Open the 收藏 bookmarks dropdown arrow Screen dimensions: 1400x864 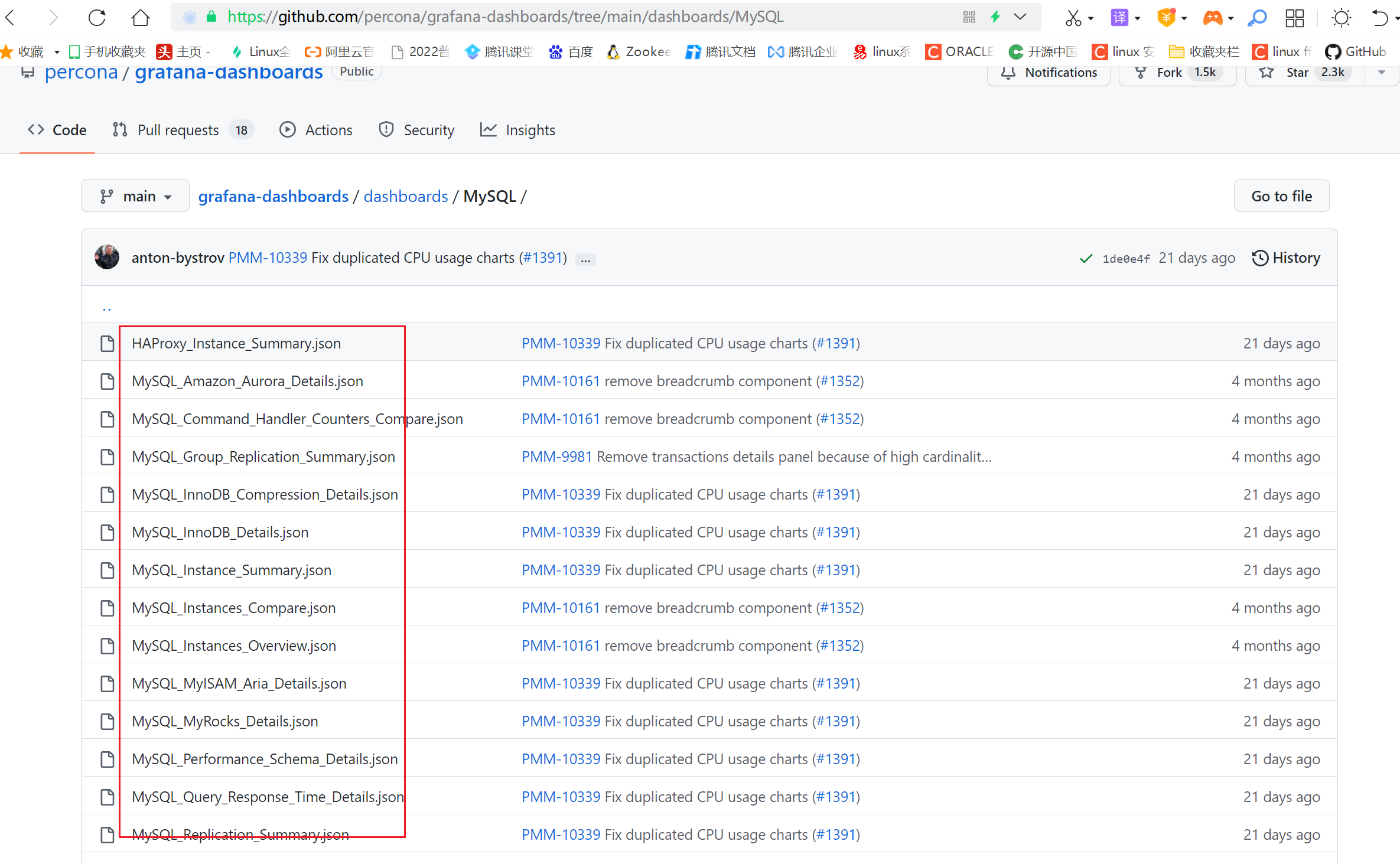click(x=57, y=52)
